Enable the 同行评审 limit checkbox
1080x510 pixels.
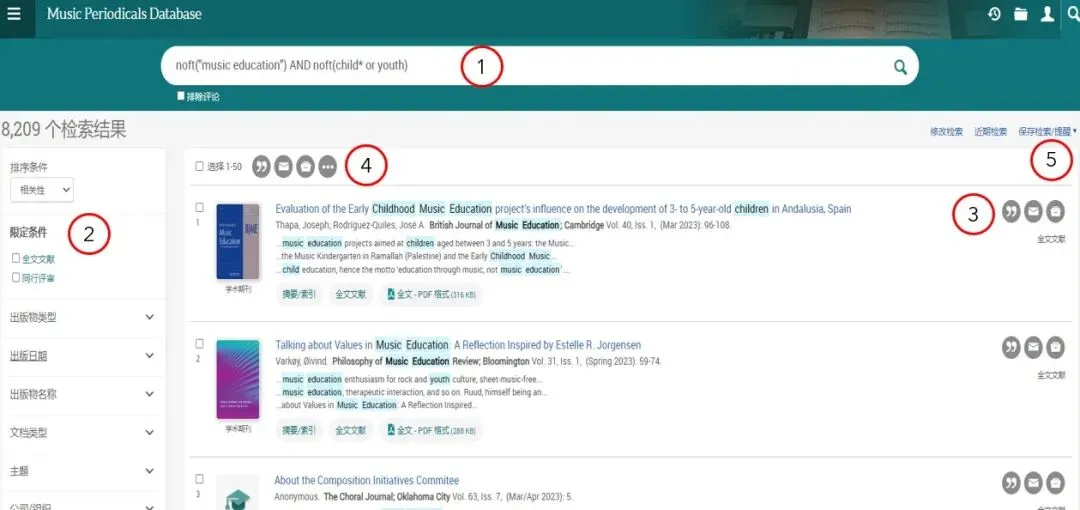(x=16, y=277)
